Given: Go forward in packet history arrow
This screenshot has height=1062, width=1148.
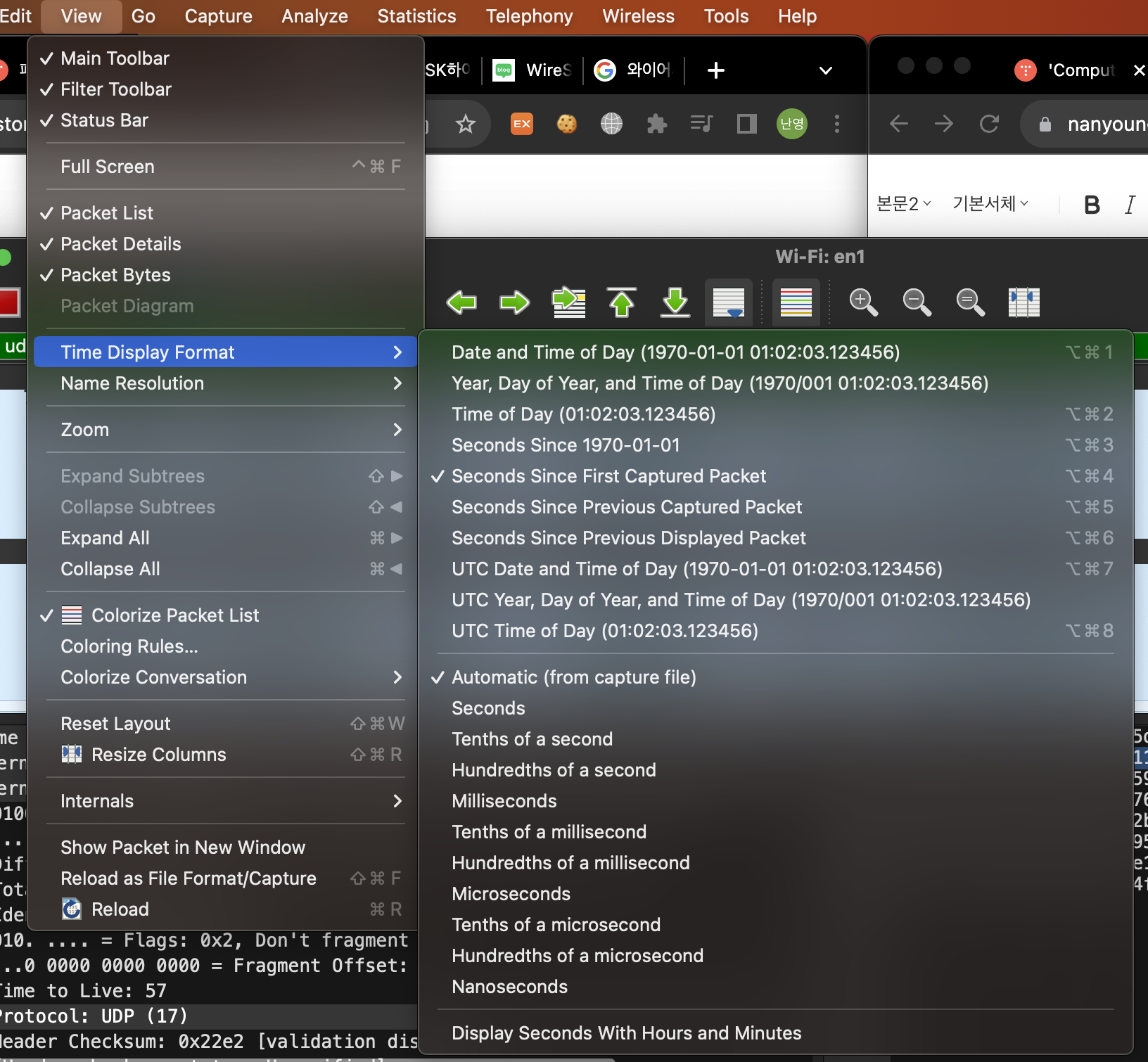Looking at the screenshot, I should (x=515, y=302).
